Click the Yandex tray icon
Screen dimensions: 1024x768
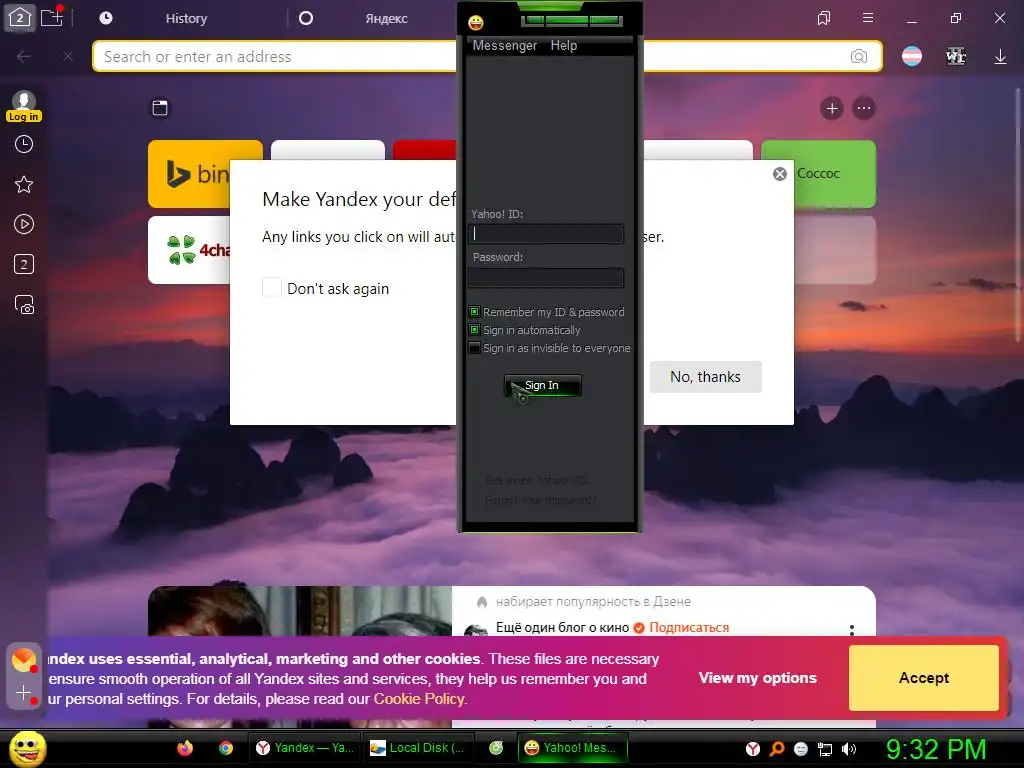pos(752,749)
